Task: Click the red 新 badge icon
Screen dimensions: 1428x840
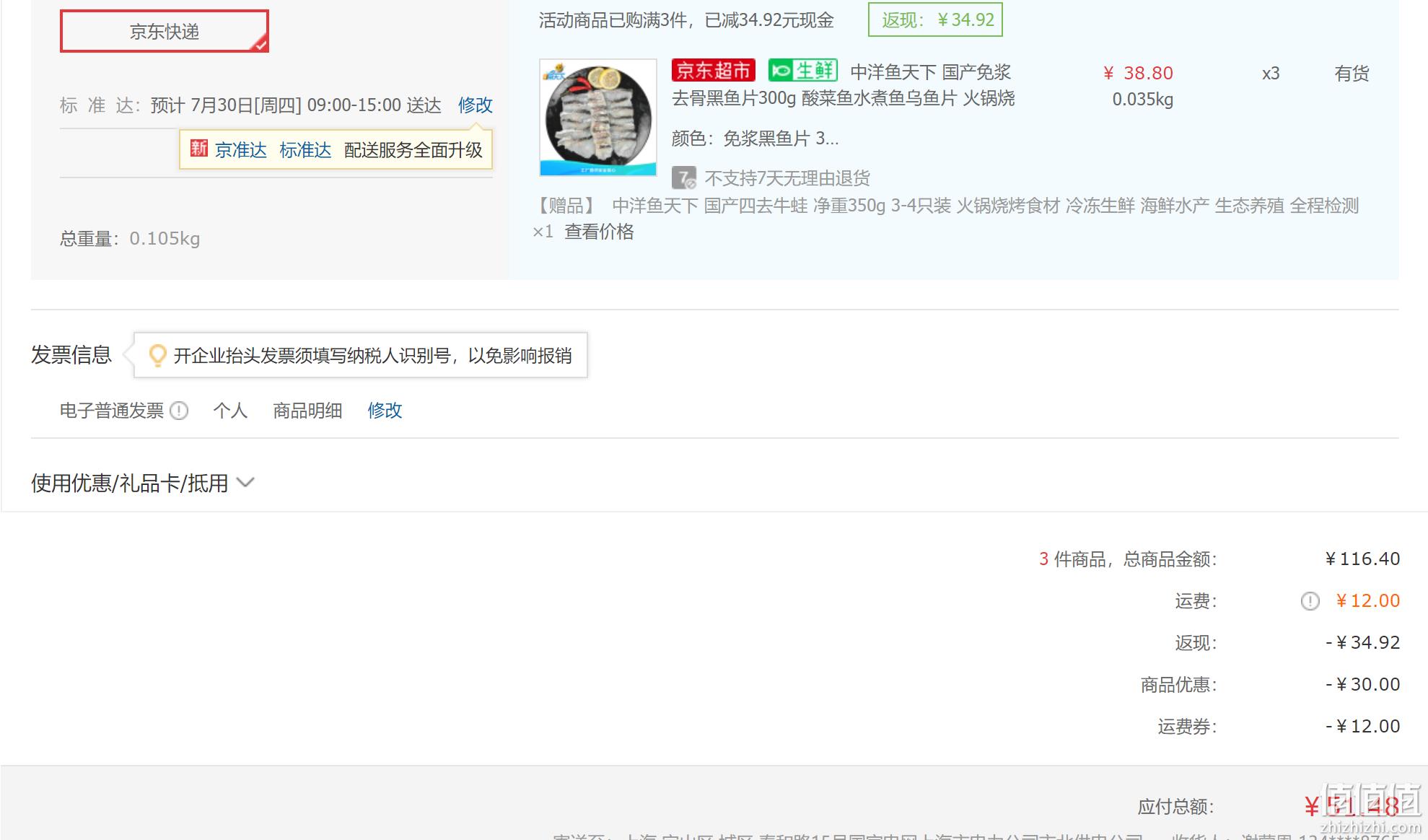Action: 199,149
